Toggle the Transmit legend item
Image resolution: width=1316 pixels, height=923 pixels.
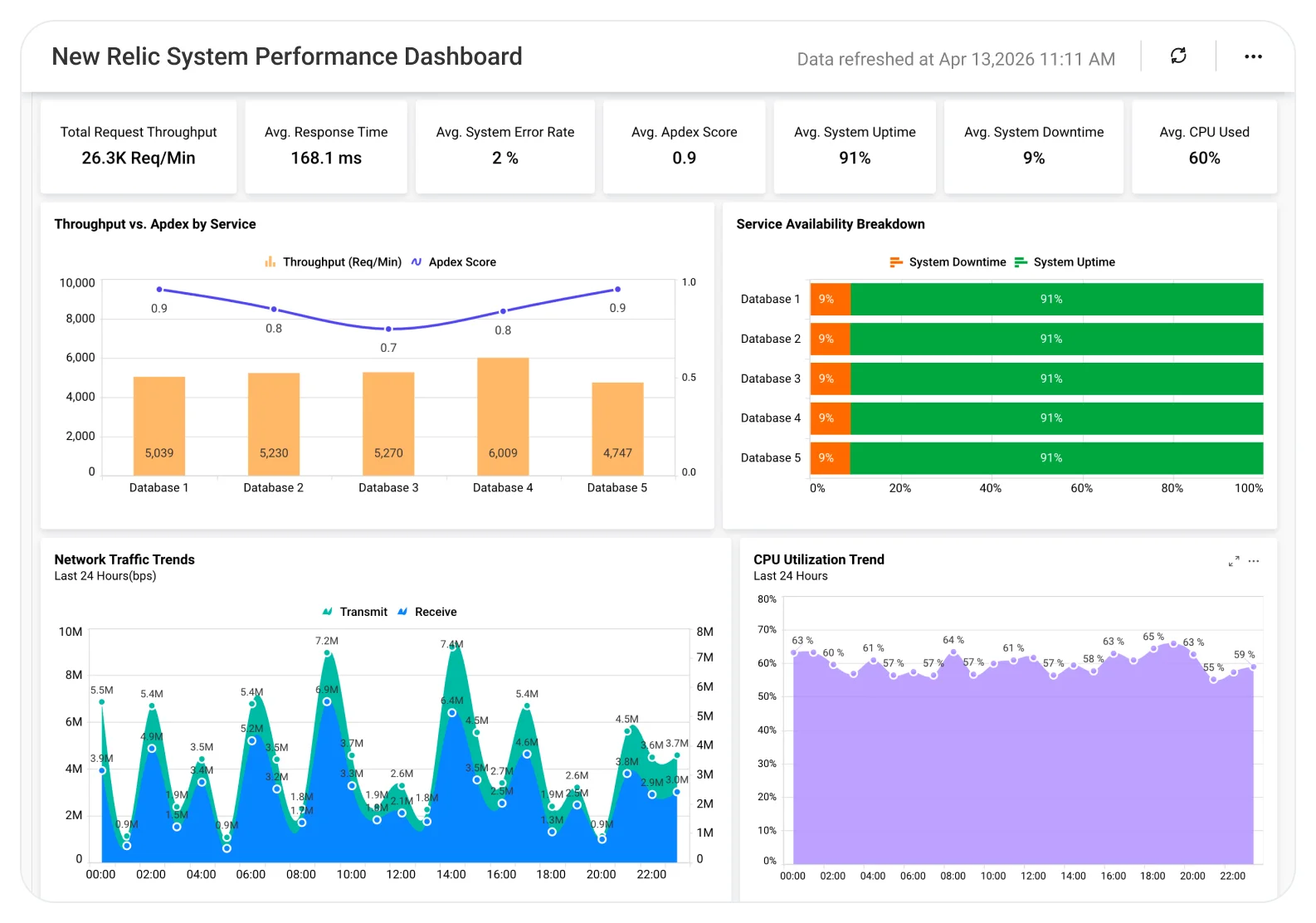354,612
